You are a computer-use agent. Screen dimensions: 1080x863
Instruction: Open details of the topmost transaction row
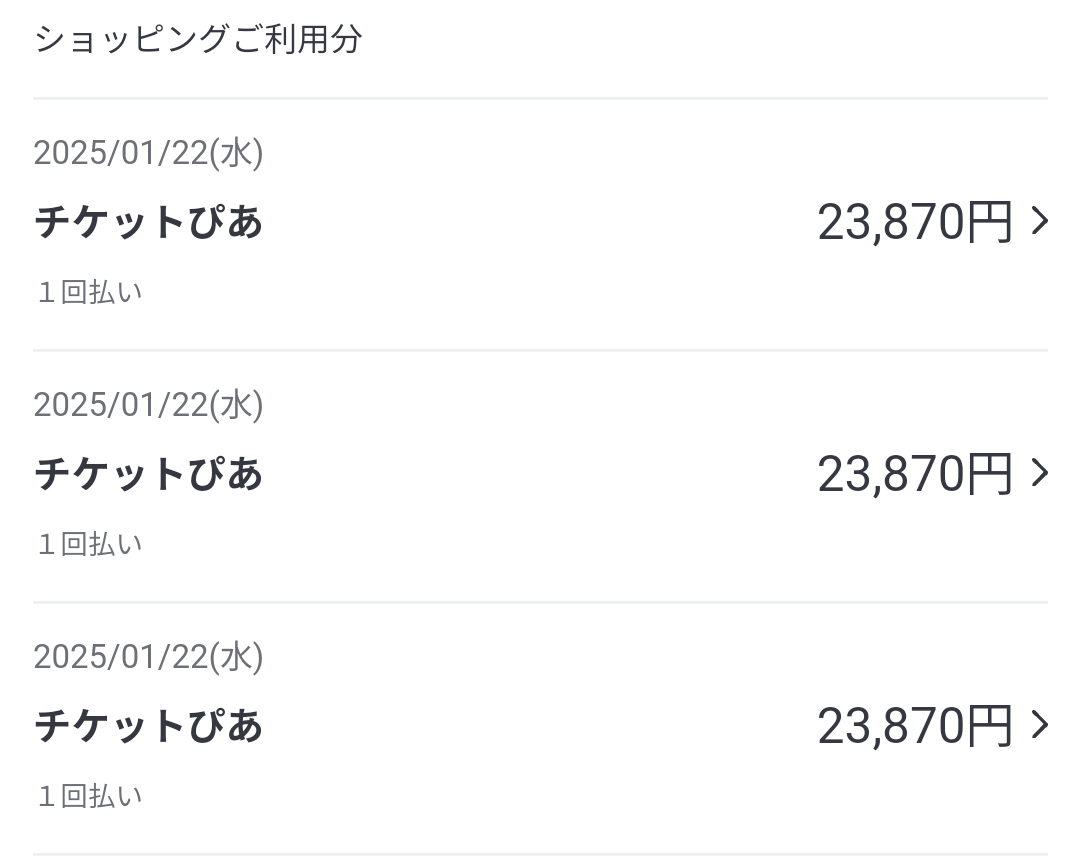pyautogui.click(x=540, y=224)
